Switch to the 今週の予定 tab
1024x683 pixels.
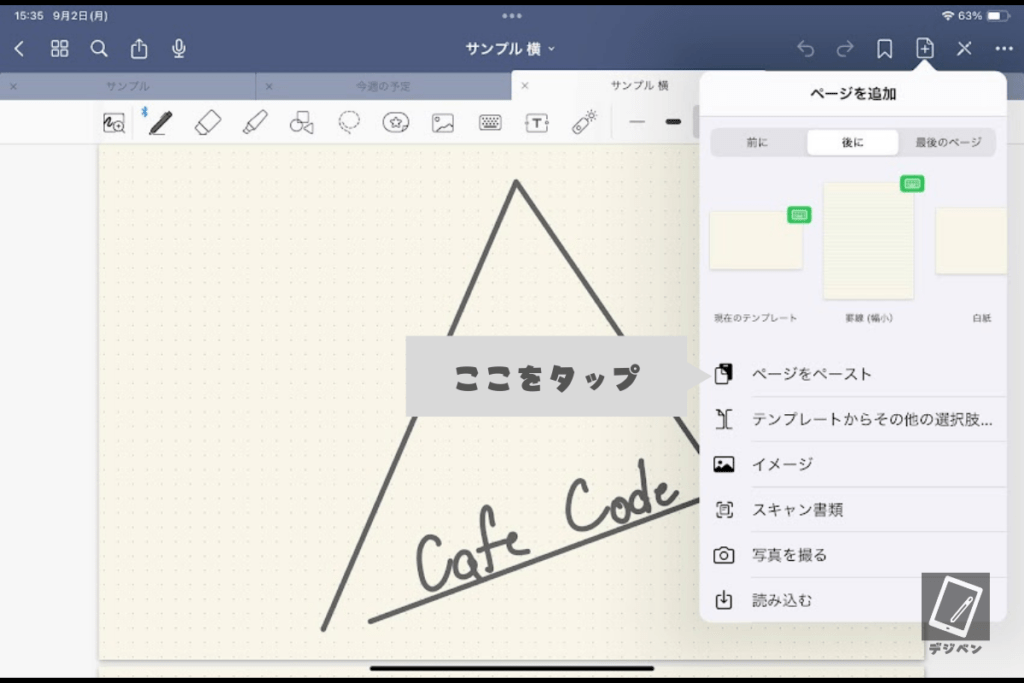pos(383,86)
